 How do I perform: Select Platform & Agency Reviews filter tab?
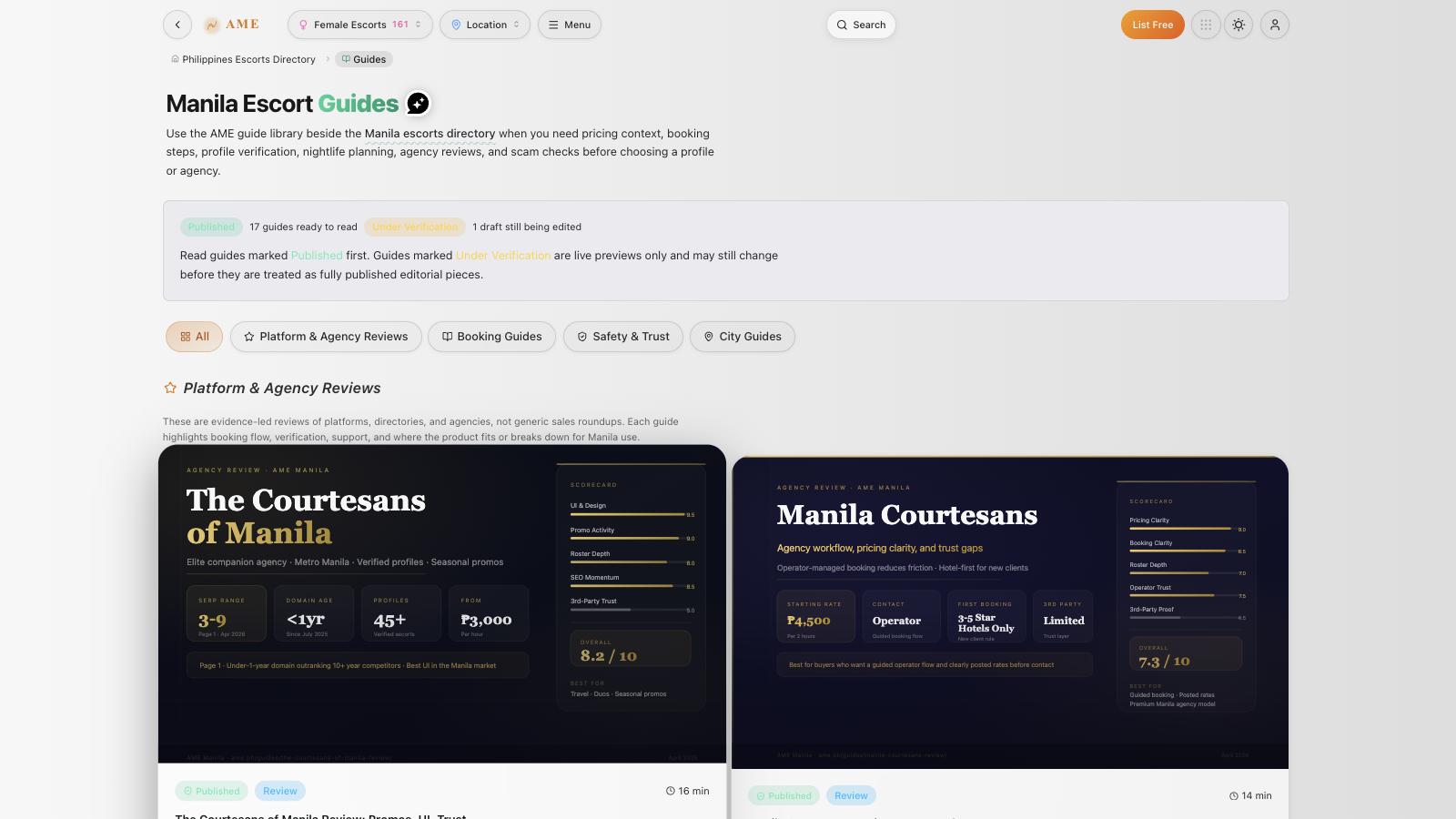(326, 337)
